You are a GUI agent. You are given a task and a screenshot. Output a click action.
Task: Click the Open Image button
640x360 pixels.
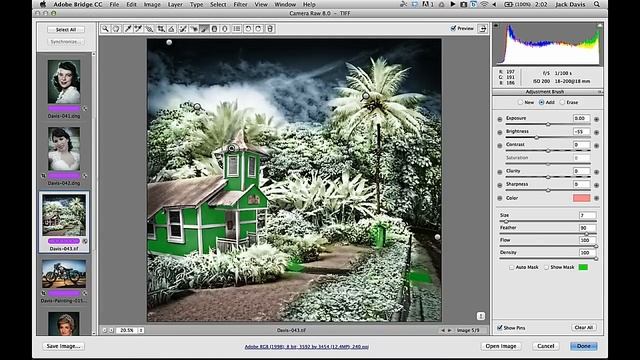pyautogui.click(x=501, y=346)
